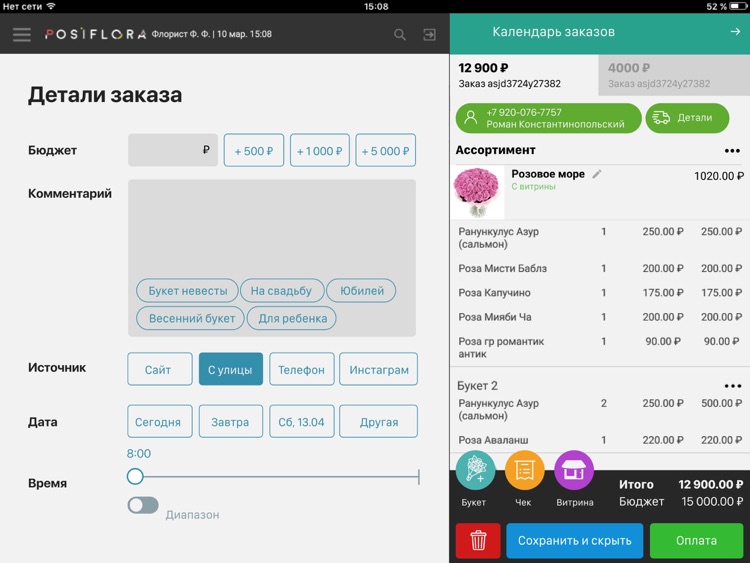Click the time slider handle

(x=135, y=476)
